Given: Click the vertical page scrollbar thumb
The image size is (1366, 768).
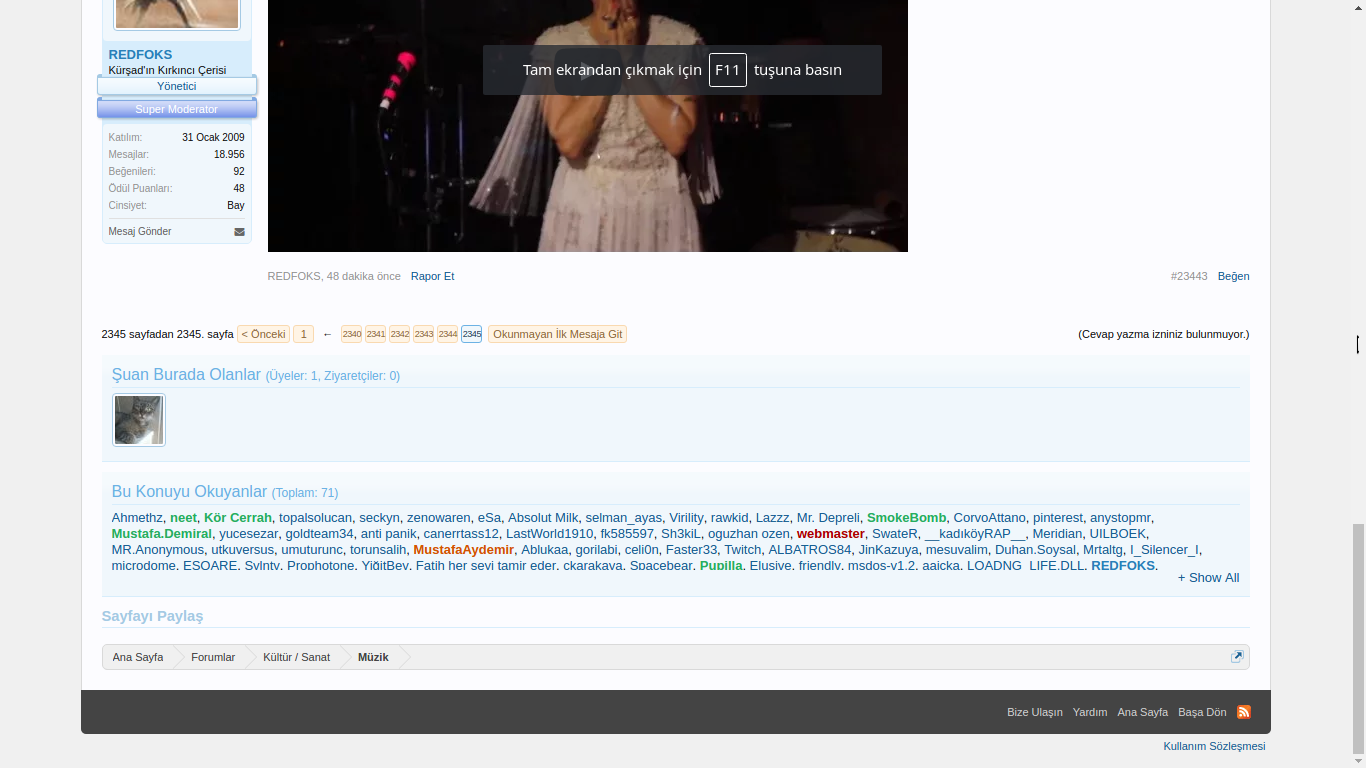Looking at the screenshot, I should coord(1357,638).
